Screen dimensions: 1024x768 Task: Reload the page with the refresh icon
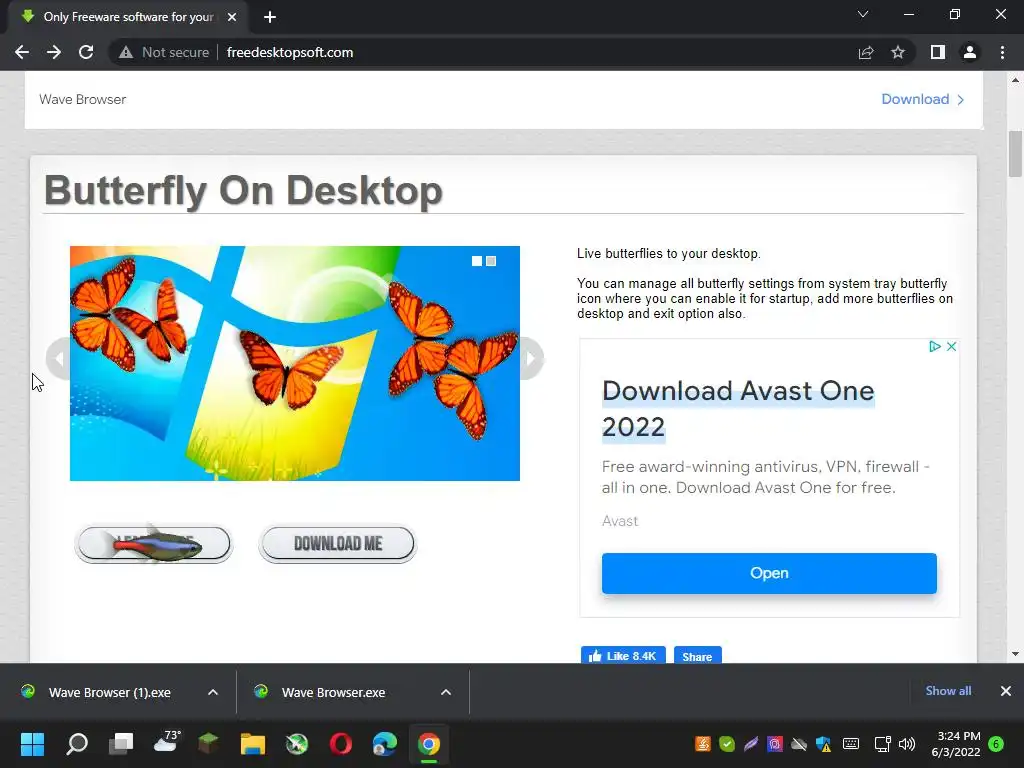tap(86, 52)
